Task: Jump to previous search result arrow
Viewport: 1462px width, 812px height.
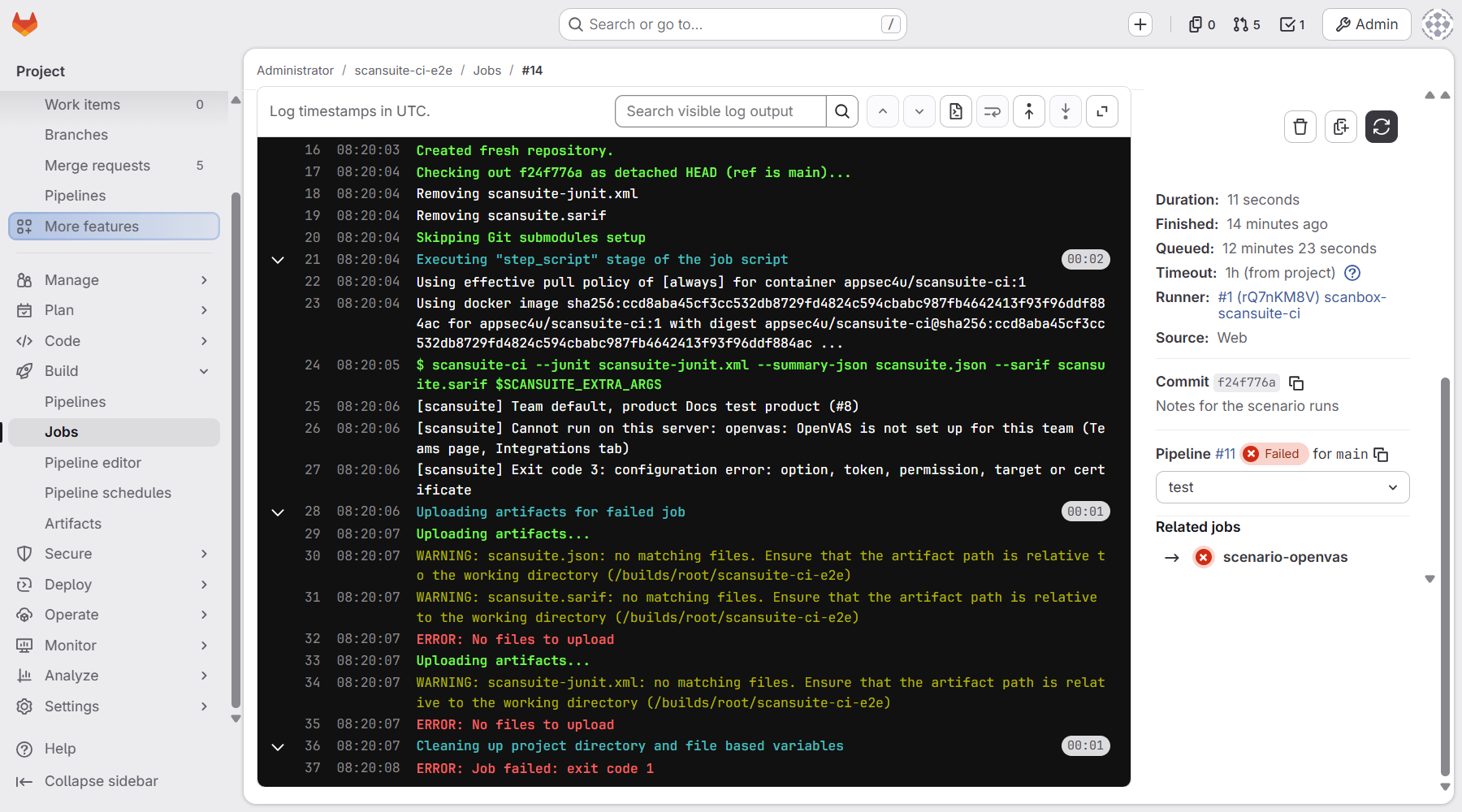Action: [883, 111]
